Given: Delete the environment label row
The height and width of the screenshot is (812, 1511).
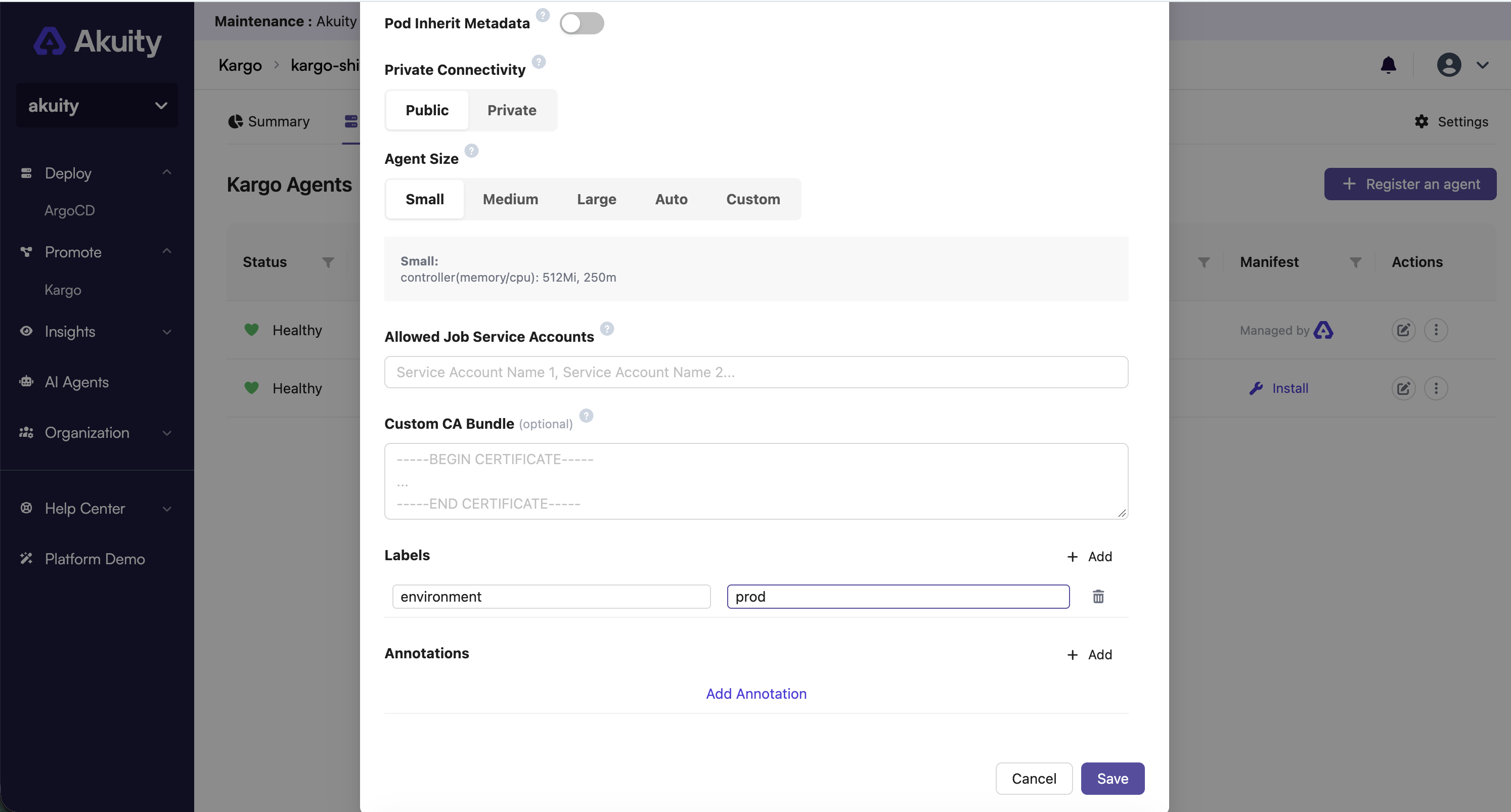Looking at the screenshot, I should coord(1098,596).
